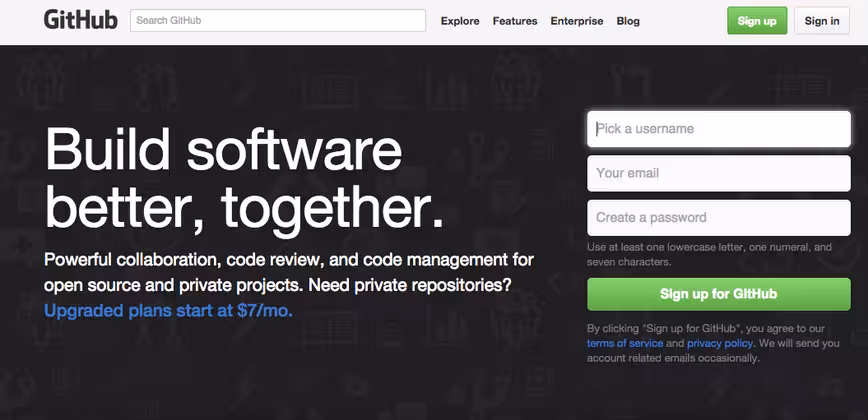Open the privacy policy link
Image resolution: width=868 pixels, height=420 pixels.
tap(720, 343)
